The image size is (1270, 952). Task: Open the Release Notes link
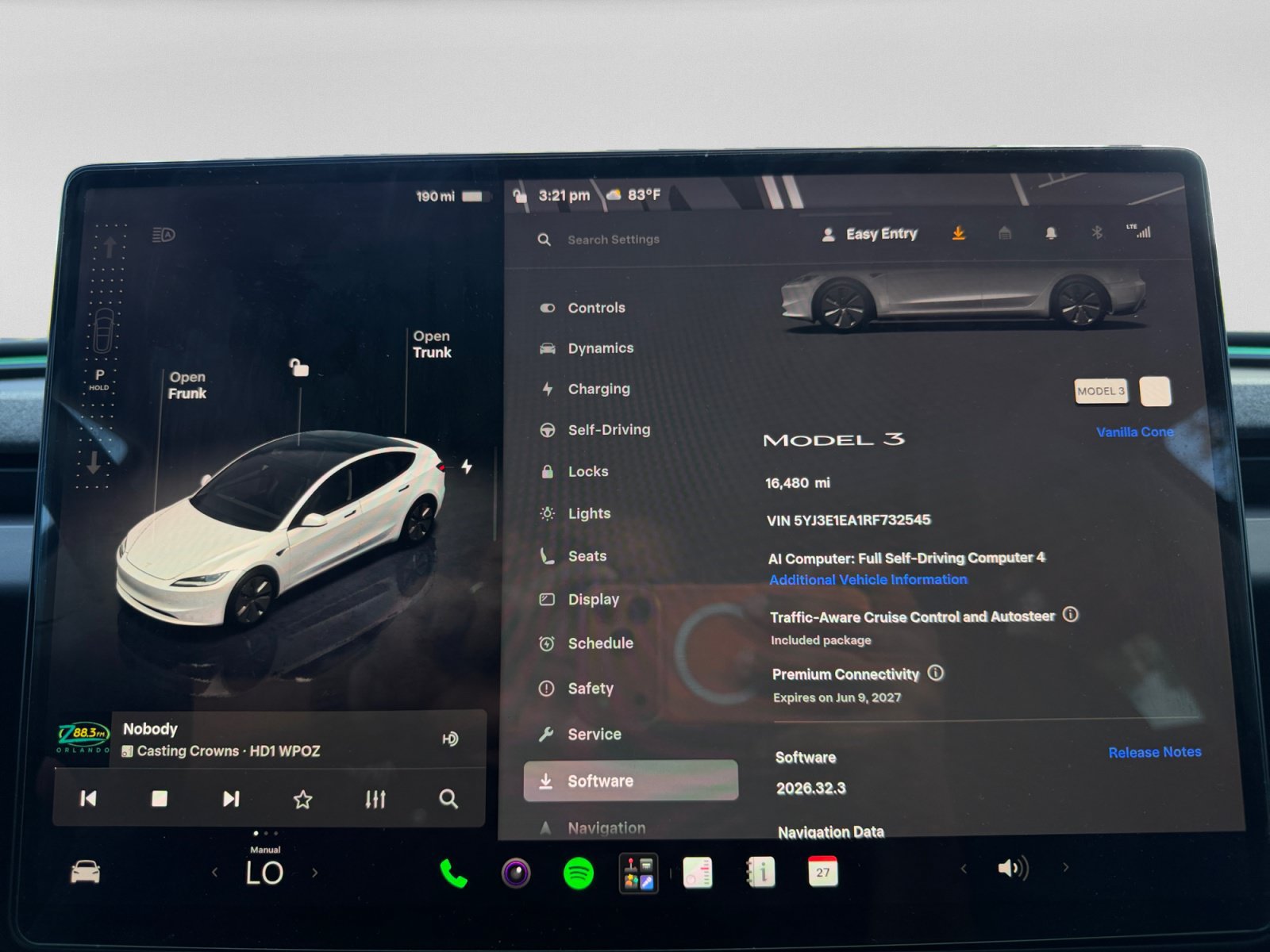1155,752
